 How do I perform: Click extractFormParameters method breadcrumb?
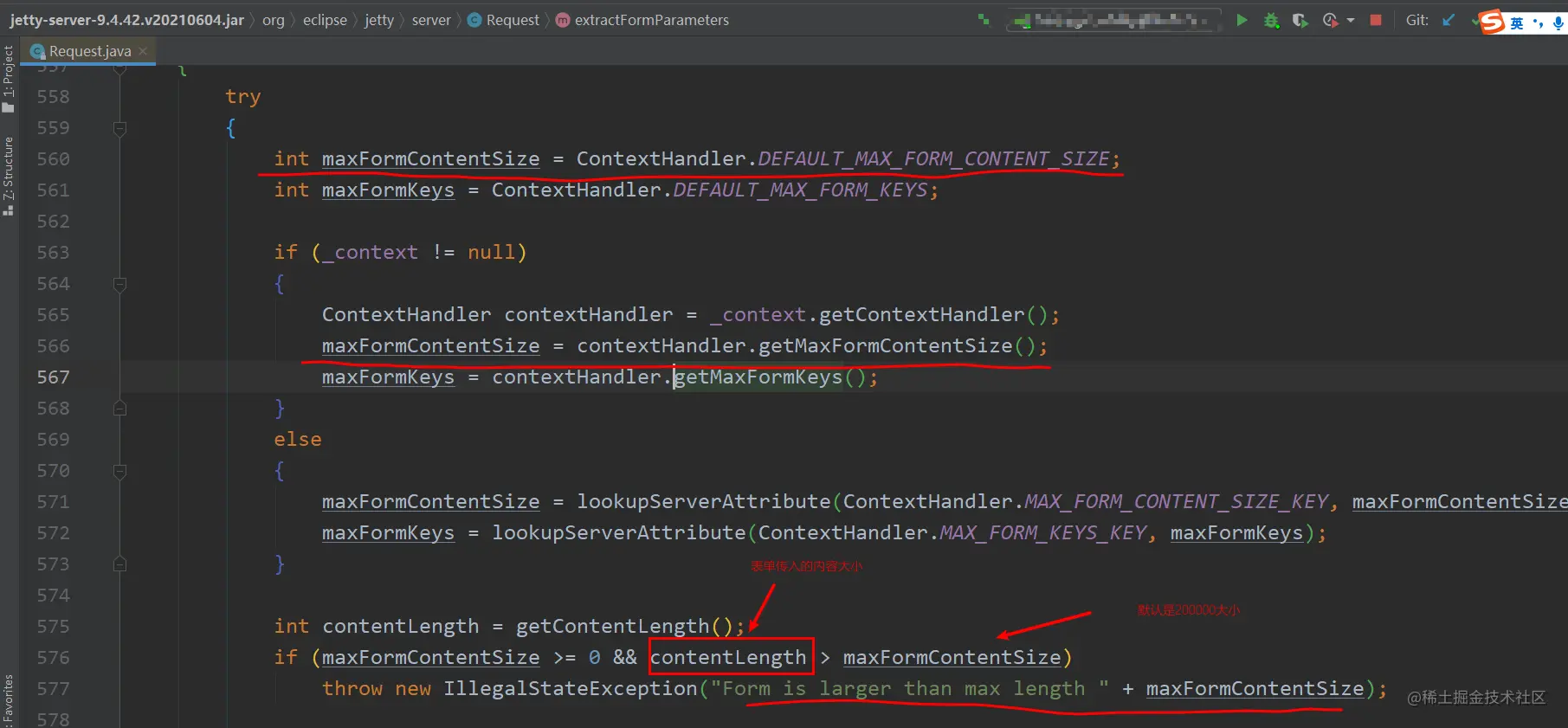(652, 20)
